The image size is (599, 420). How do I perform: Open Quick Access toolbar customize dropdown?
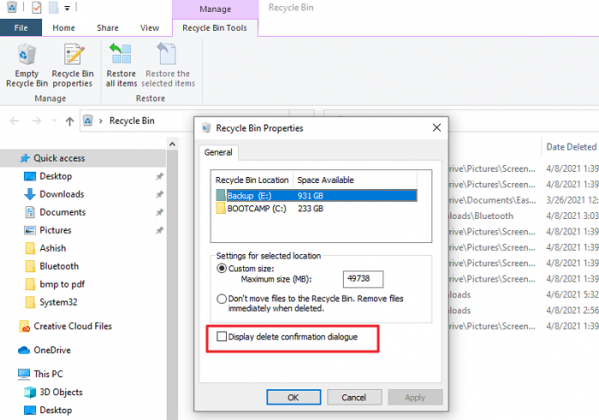tap(67, 8)
